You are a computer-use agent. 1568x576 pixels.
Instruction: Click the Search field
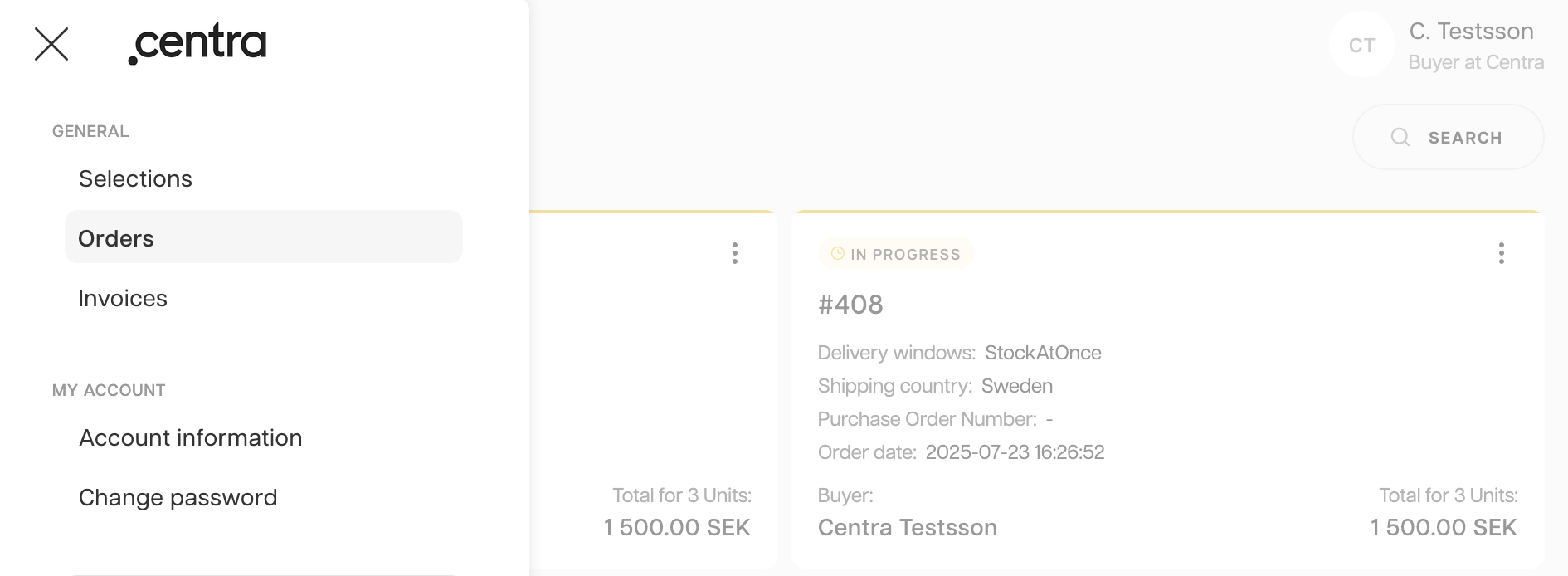coord(1448,137)
